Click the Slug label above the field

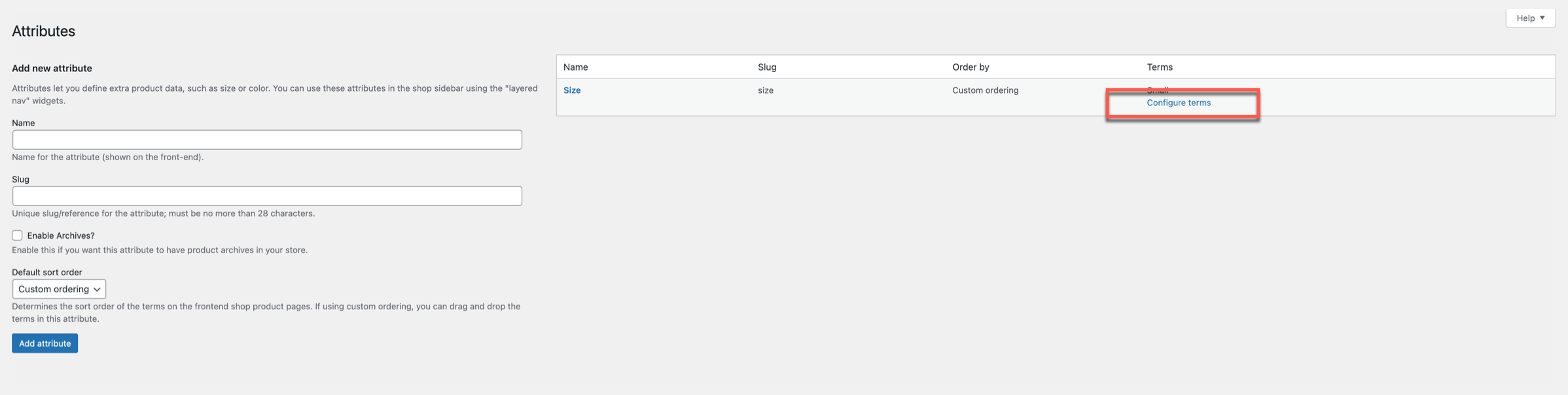pyautogui.click(x=21, y=179)
